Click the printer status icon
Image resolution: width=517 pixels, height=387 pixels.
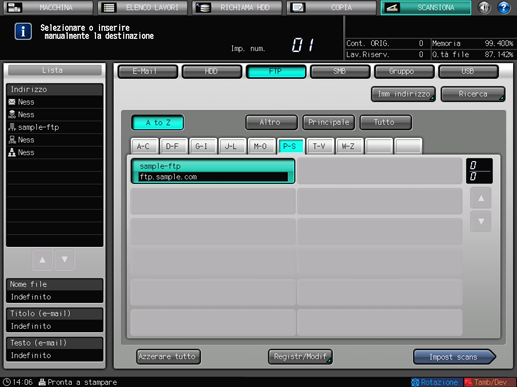[42, 382]
